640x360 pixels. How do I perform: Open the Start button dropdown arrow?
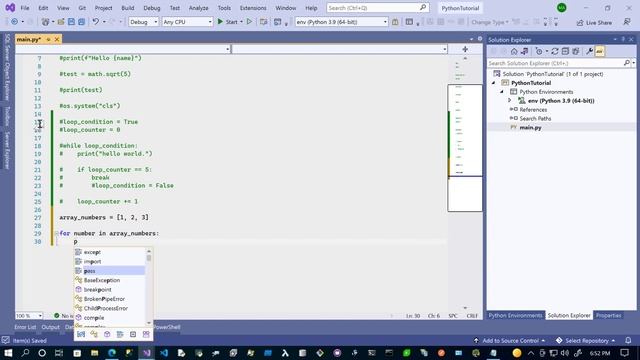click(x=241, y=22)
